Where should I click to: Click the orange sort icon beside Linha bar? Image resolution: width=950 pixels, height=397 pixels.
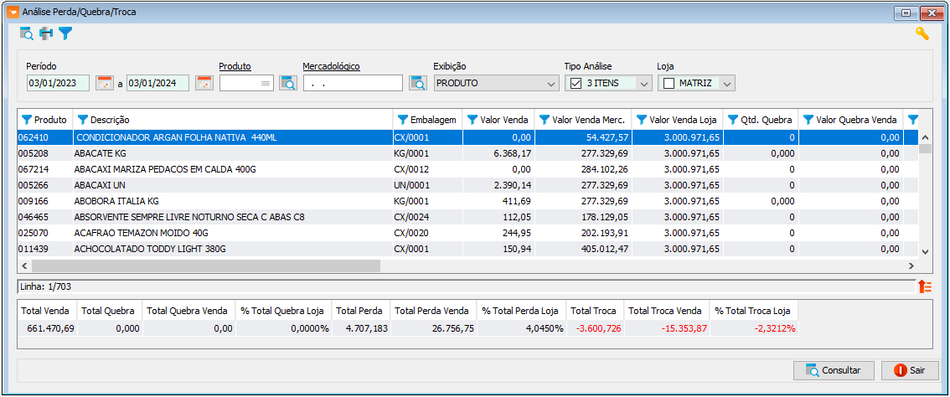pos(925,287)
